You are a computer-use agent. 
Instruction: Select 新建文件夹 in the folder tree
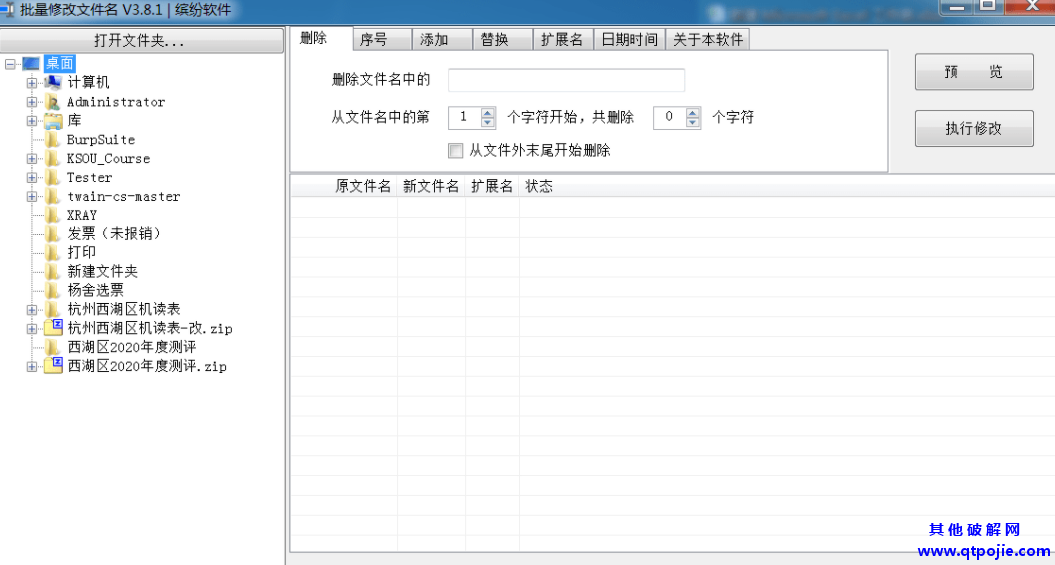coord(102,272)
